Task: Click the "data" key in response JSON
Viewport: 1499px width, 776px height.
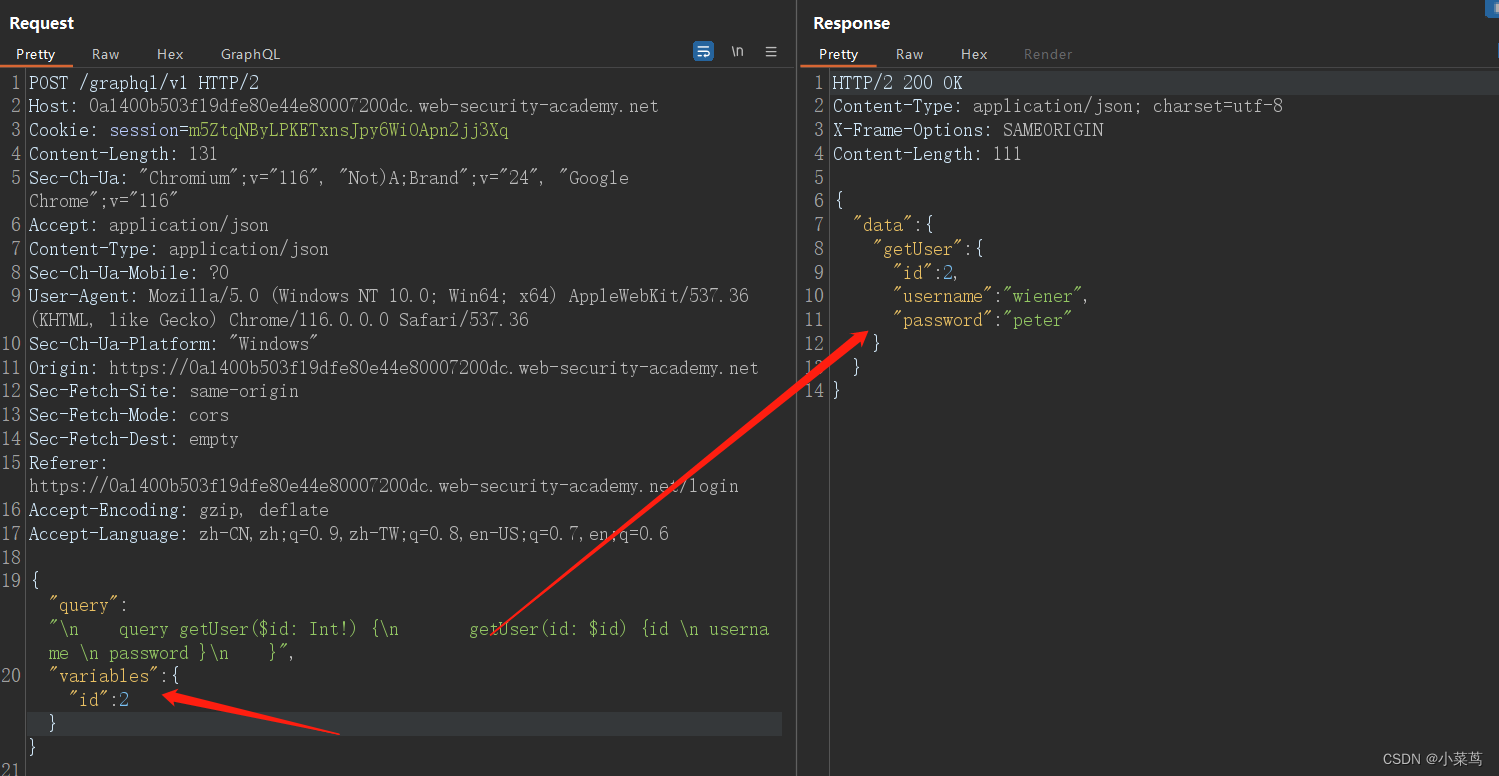Action: click(x=882, y=225)
